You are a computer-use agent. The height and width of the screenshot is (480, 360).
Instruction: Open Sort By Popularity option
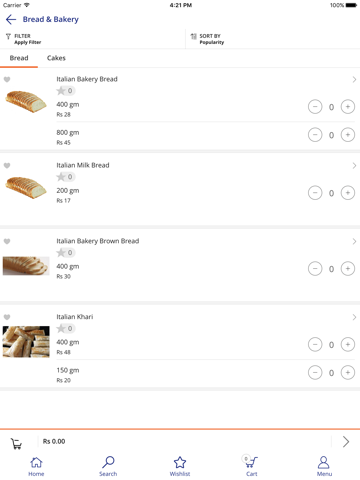tap(207, 39)
